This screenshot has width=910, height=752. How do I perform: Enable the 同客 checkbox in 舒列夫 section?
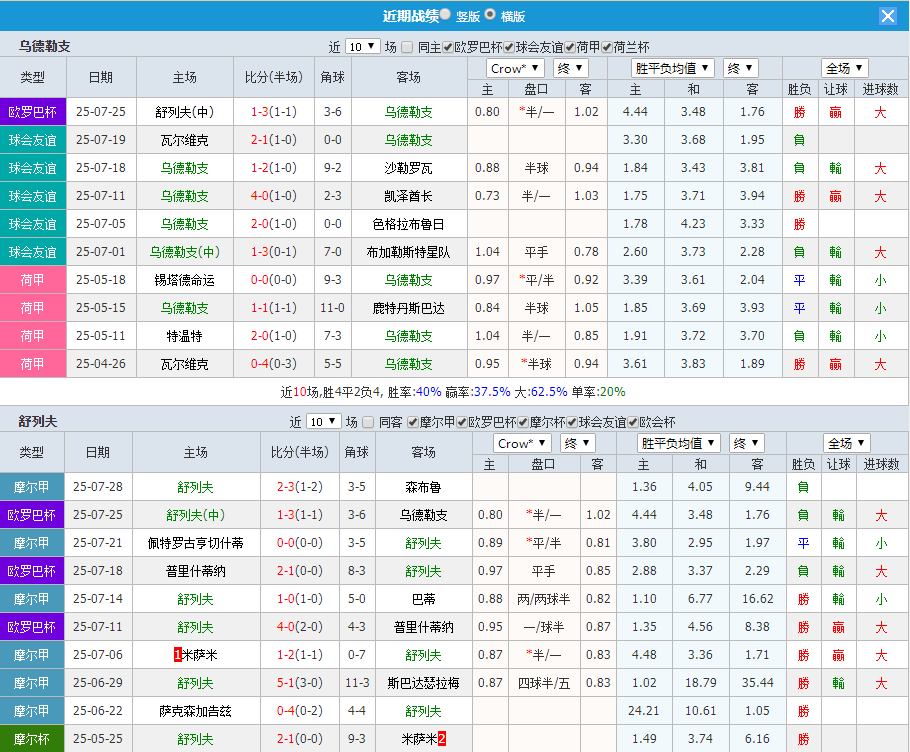coord(367,422)
